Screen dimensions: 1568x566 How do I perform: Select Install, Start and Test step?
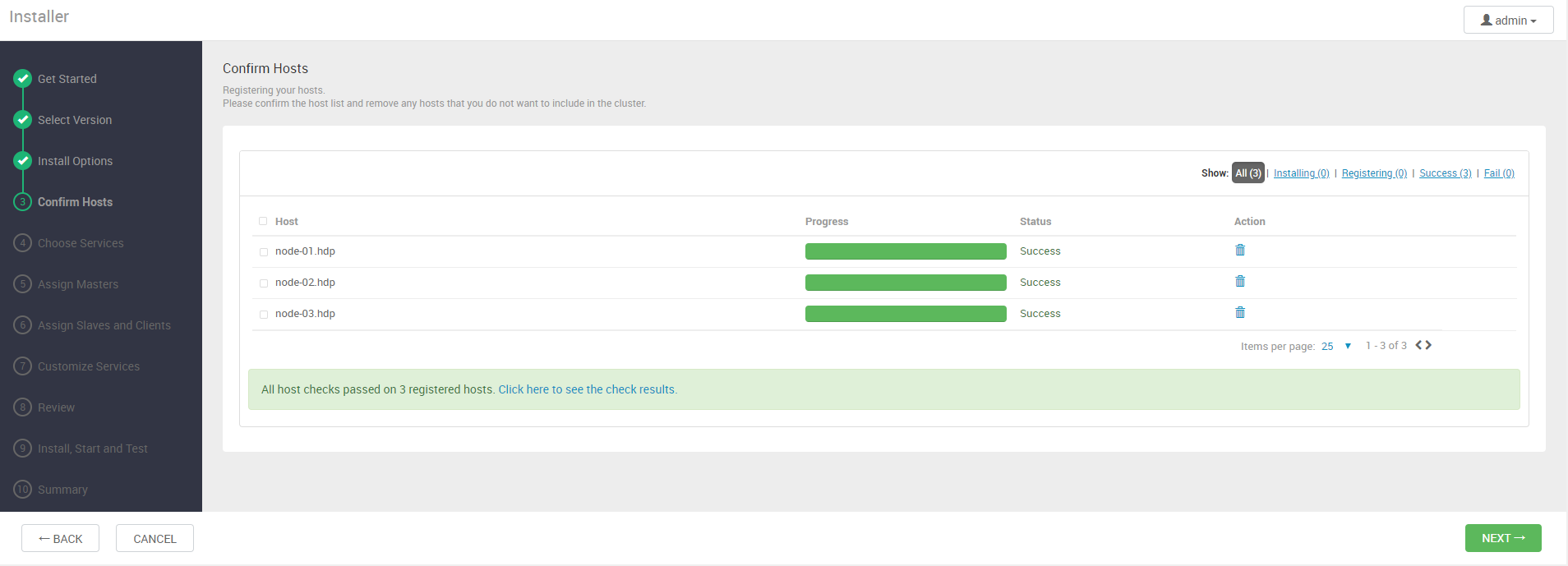pos(93,449)
